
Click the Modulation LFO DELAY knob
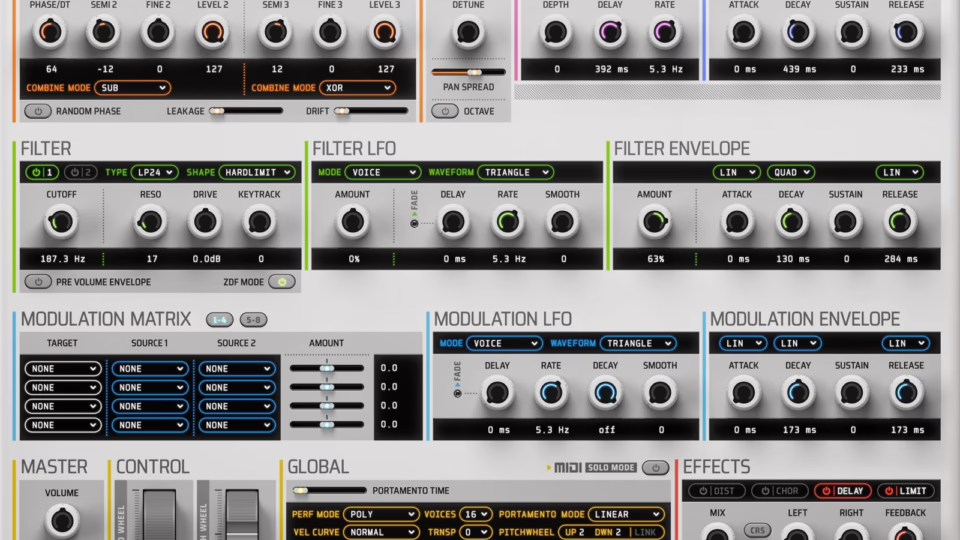coord(497,393)
